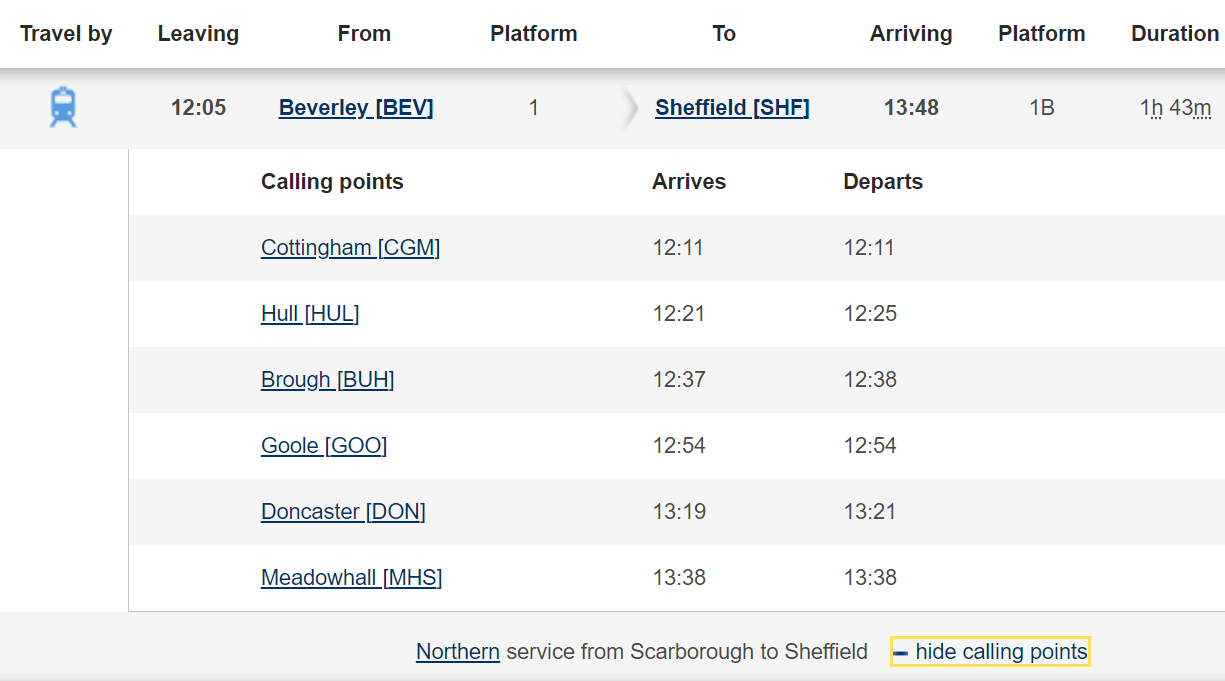Click the arrow between Beverley and Sheffield
The width and height of the screenshot is (1225, 681).
tap(629, 108)
